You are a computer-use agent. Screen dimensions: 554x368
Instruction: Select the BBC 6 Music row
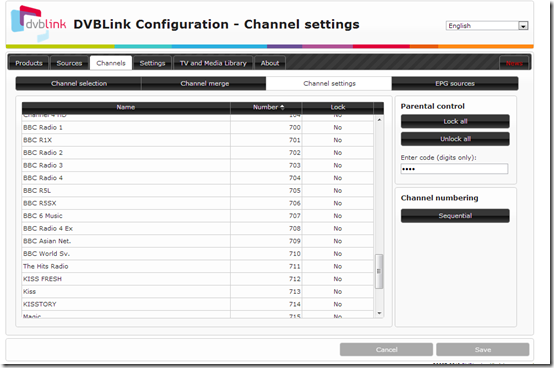pyautogui.click(x=198, y=216)
